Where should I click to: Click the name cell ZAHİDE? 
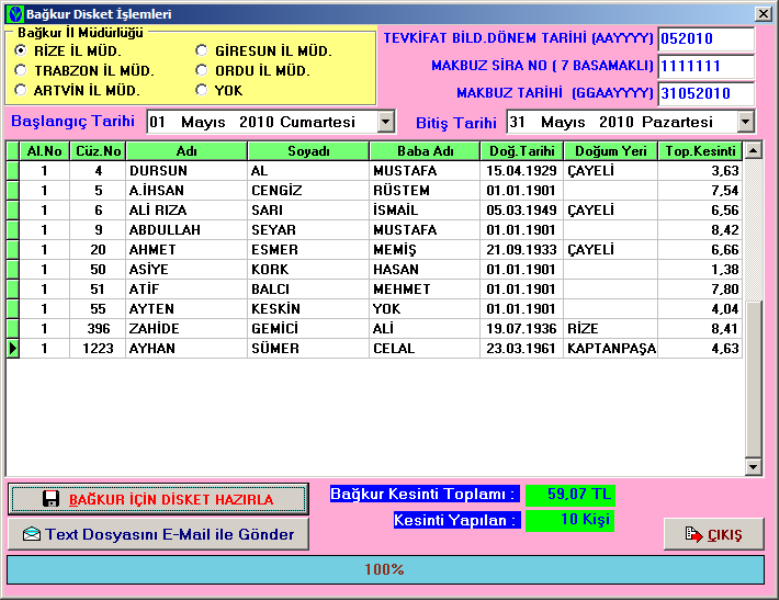pyautogui.click(x=187, y=328)
